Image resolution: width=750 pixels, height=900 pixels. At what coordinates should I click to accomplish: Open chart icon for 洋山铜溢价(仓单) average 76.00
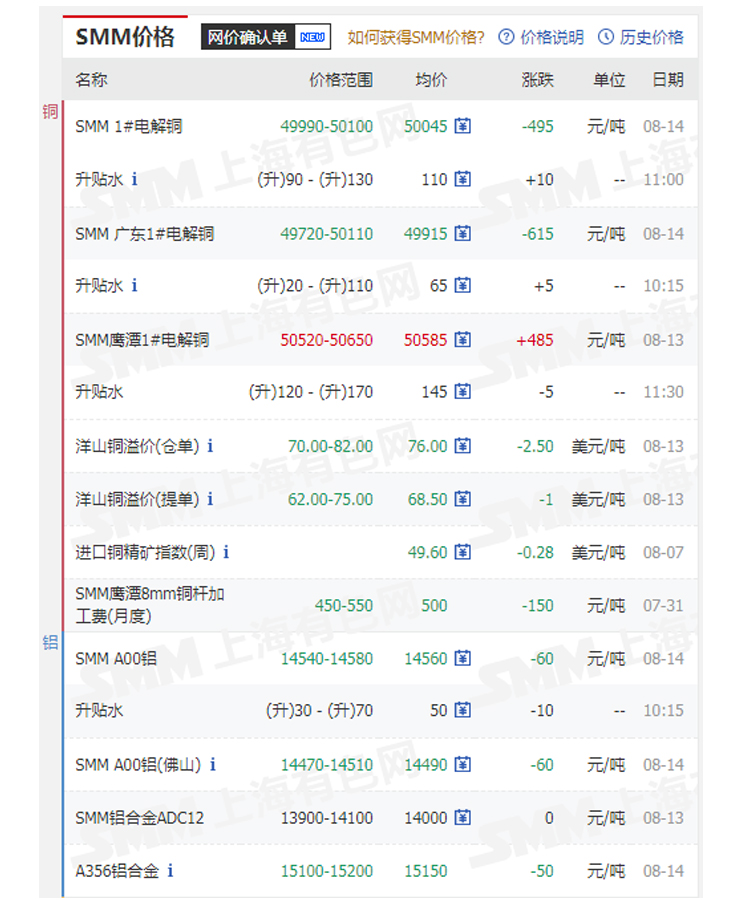tap(462, 446)
